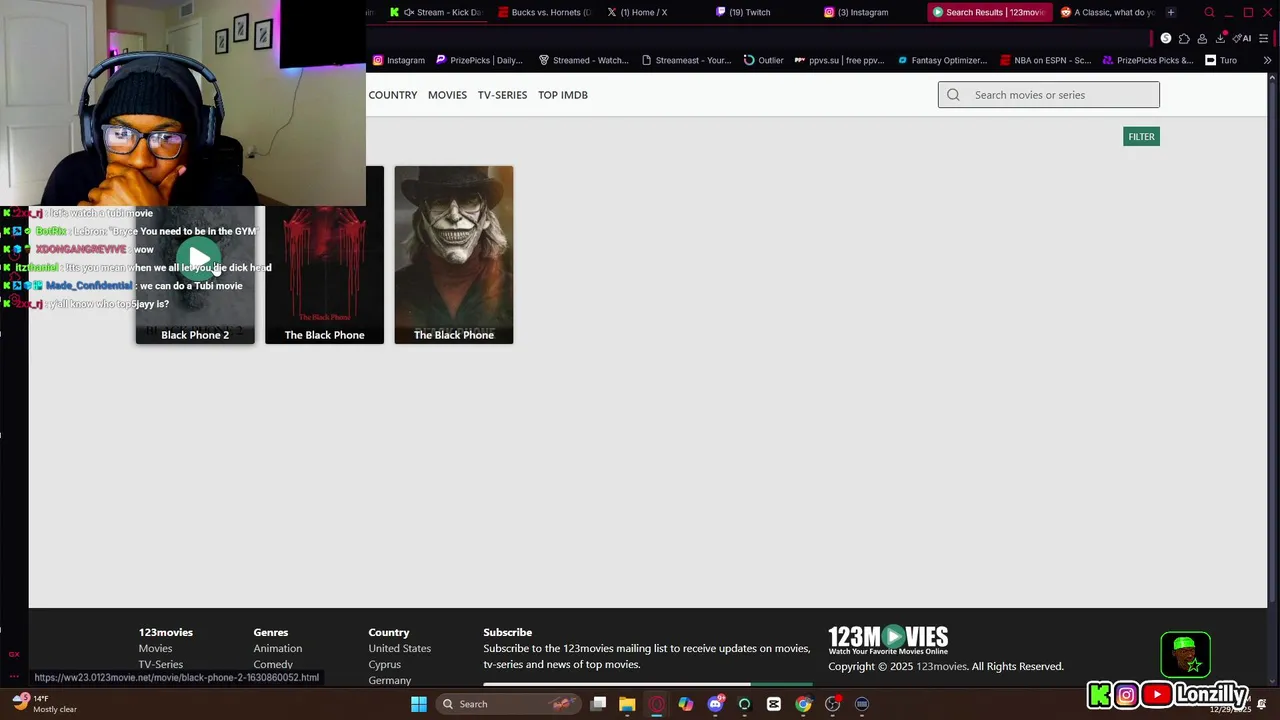Expand hidden bookmarks with chevron
The width and height of the screenshot is (1280, 720).
coord(1267,60)
